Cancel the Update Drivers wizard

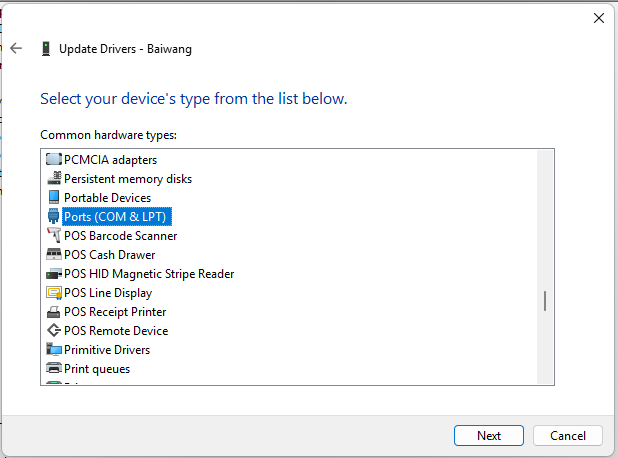[x=568, y=436]
